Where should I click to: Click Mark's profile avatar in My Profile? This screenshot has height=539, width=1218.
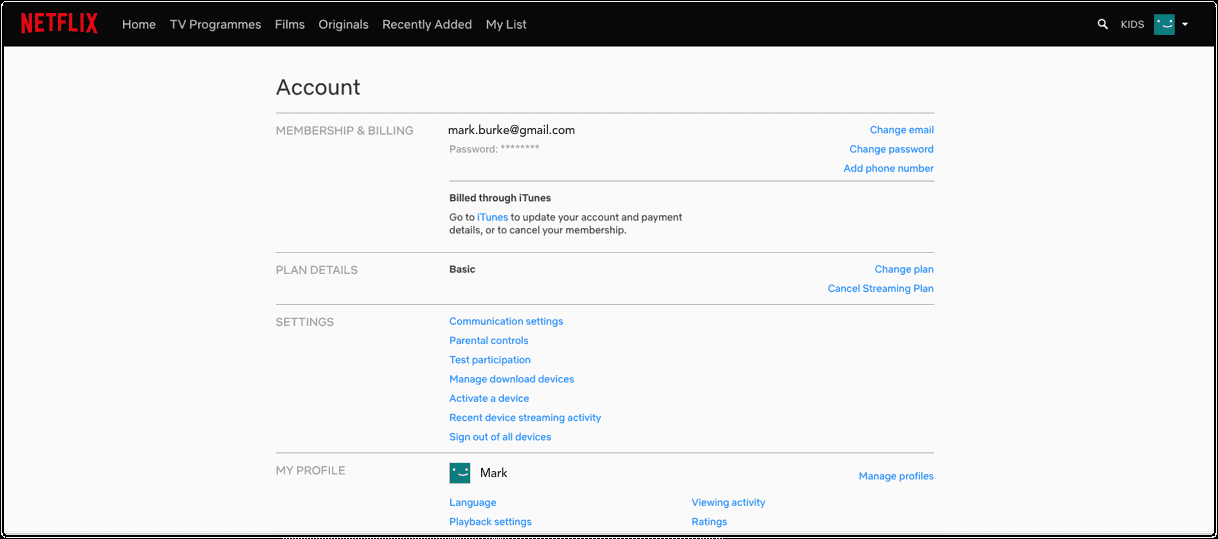(x=460, y=473)
